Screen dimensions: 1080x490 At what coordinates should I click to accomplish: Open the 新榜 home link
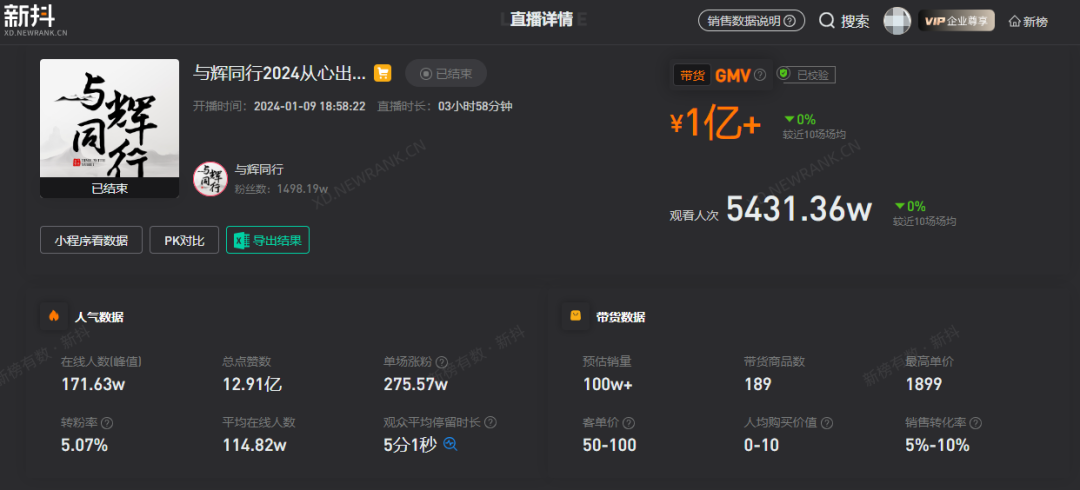pos(1028,21)
